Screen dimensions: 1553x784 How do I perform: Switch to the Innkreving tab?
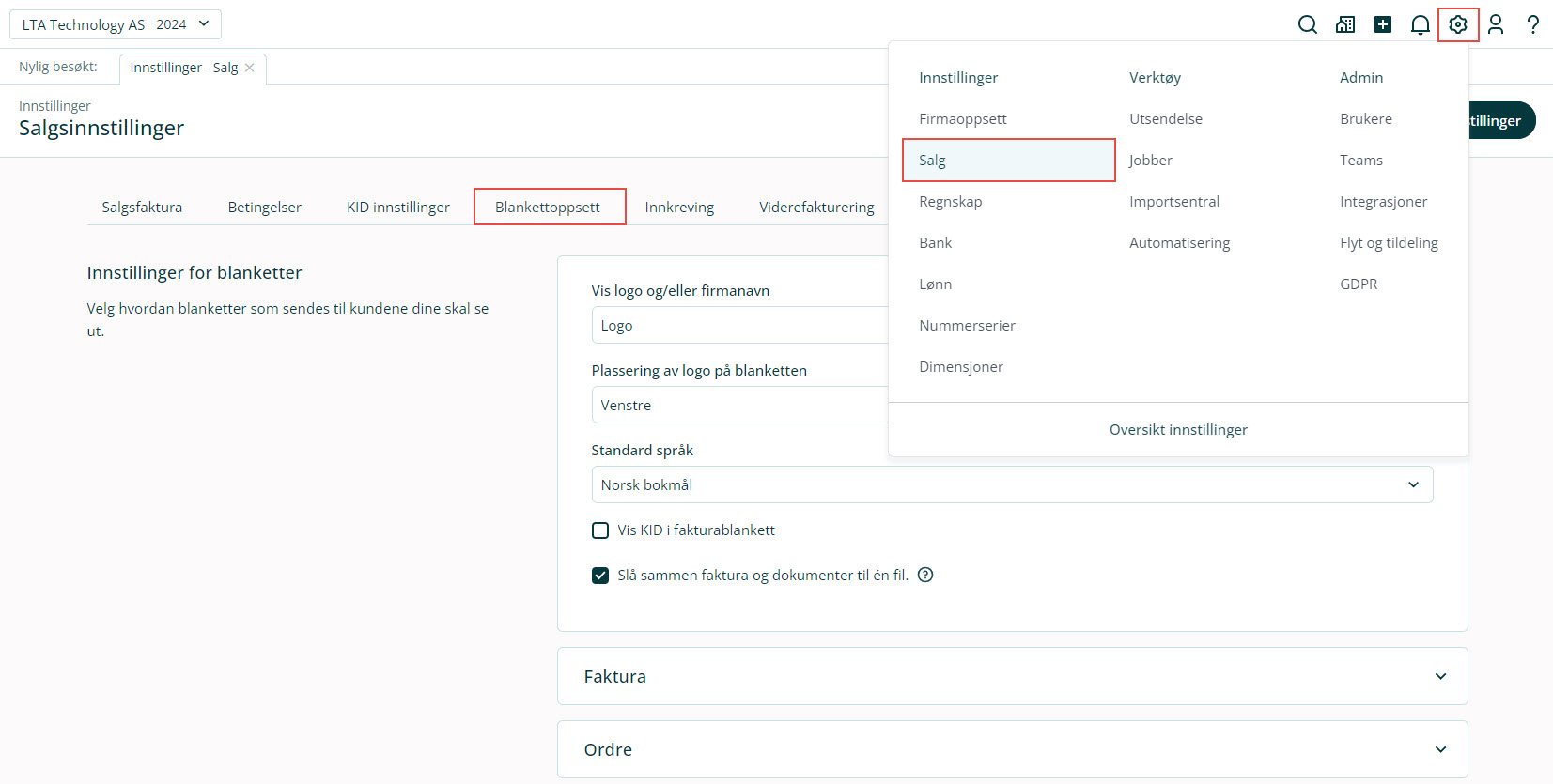[x=679, y=207]
